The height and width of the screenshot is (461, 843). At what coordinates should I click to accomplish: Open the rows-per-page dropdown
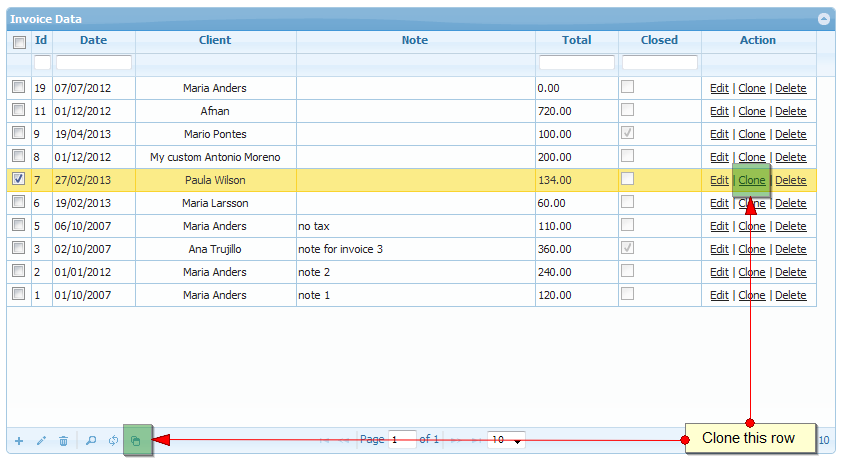506,440
